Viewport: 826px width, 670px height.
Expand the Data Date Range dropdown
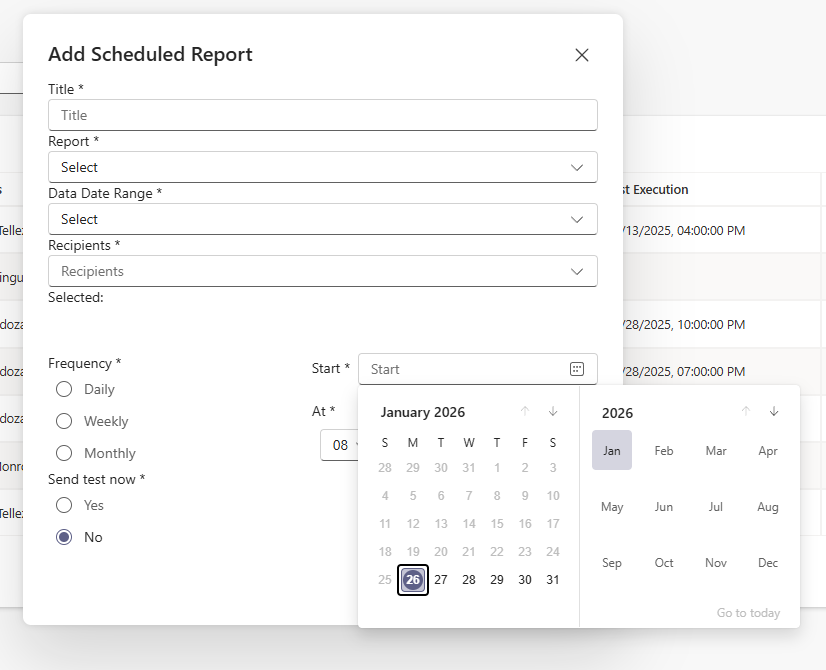(x=322, y=219)
